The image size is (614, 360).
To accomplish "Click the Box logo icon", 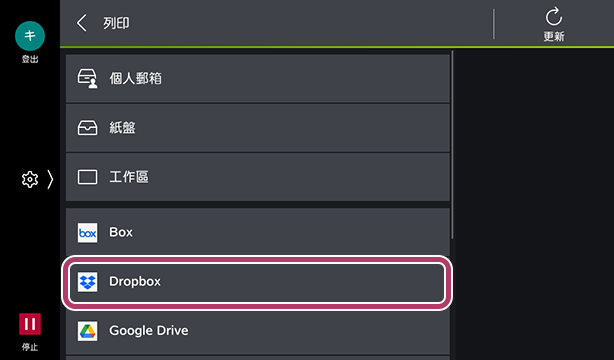I will pyautogui.click(x=87, y=233).
